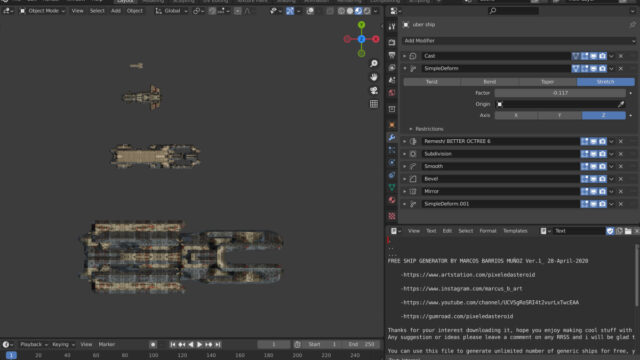
Task: Open the Object Constraints properties tab
Action: (392, 175)
